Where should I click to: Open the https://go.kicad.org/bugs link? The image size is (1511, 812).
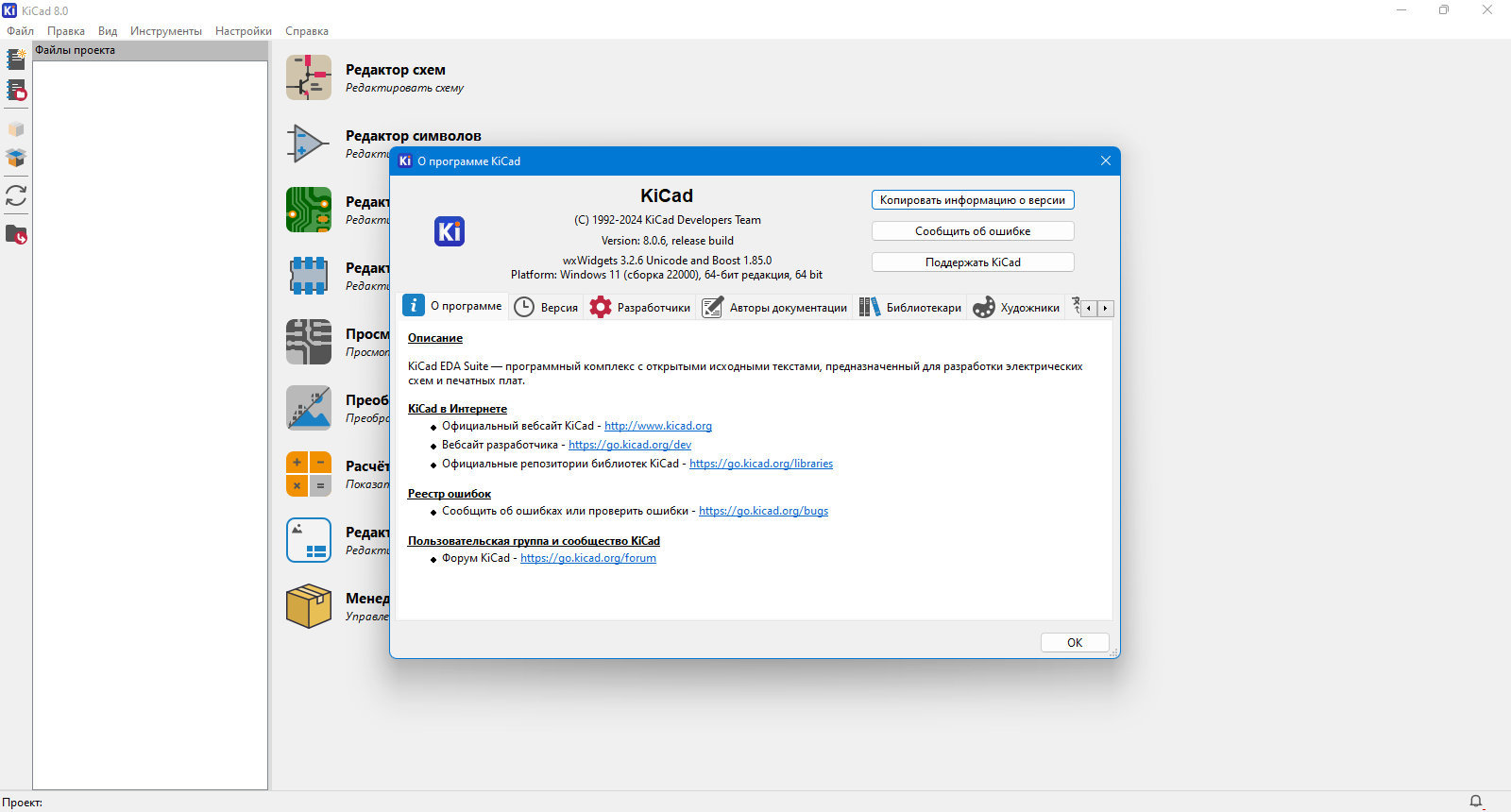coord(763,511)
